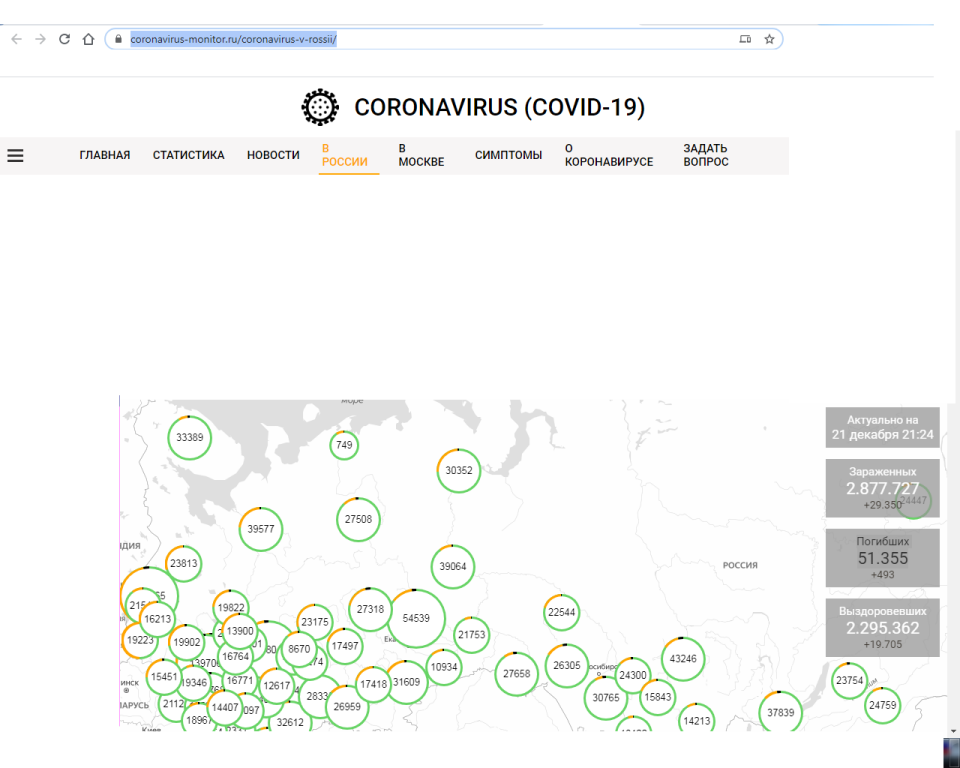960x768 pixels.
Task: Select the В МОСКВЕ tab
Action: 421,155
